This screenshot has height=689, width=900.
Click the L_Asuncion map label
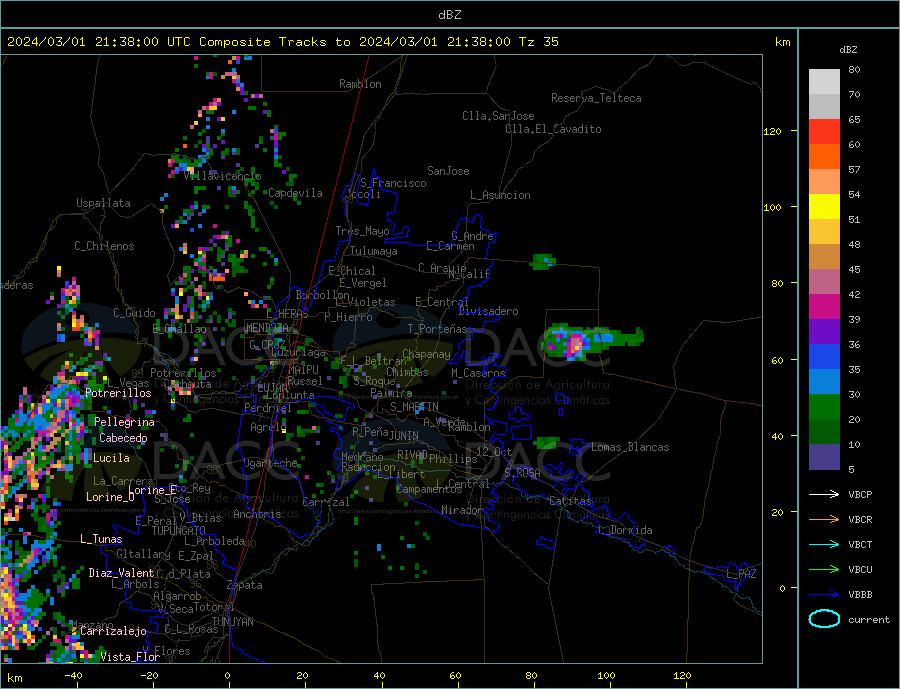(500, 195)
